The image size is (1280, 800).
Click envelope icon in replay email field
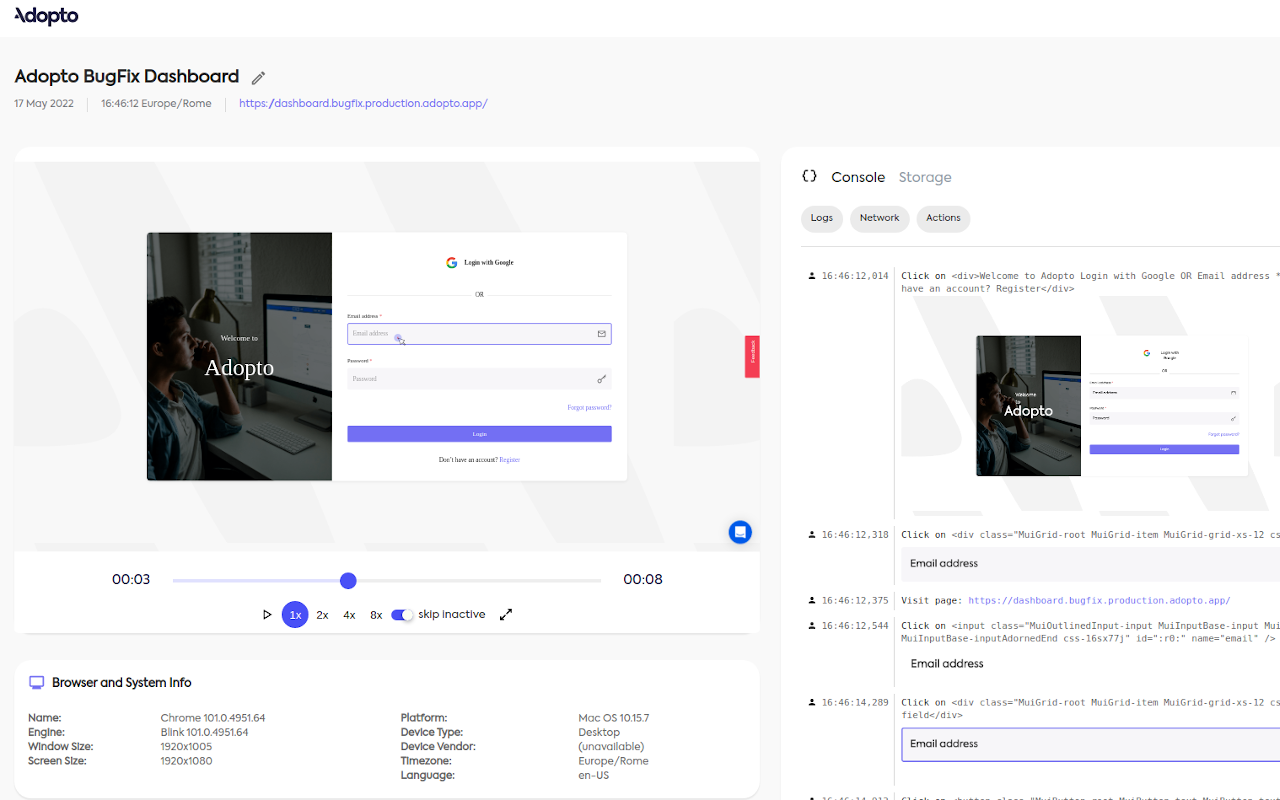[x=602, y=334]
